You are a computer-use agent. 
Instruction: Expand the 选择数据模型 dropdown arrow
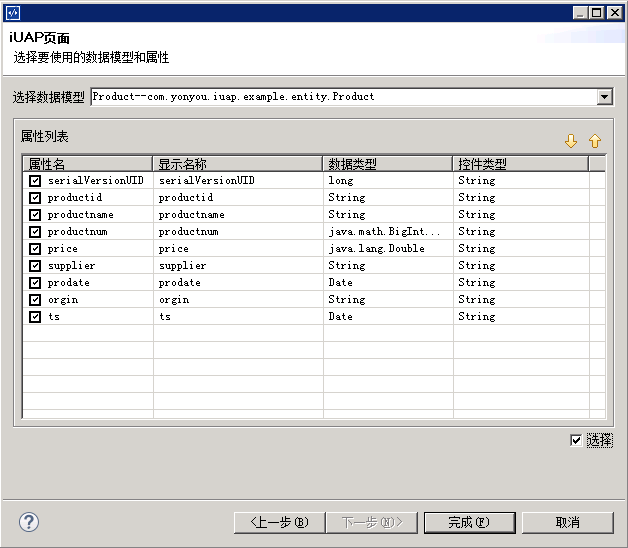click(x=604, y=97)
